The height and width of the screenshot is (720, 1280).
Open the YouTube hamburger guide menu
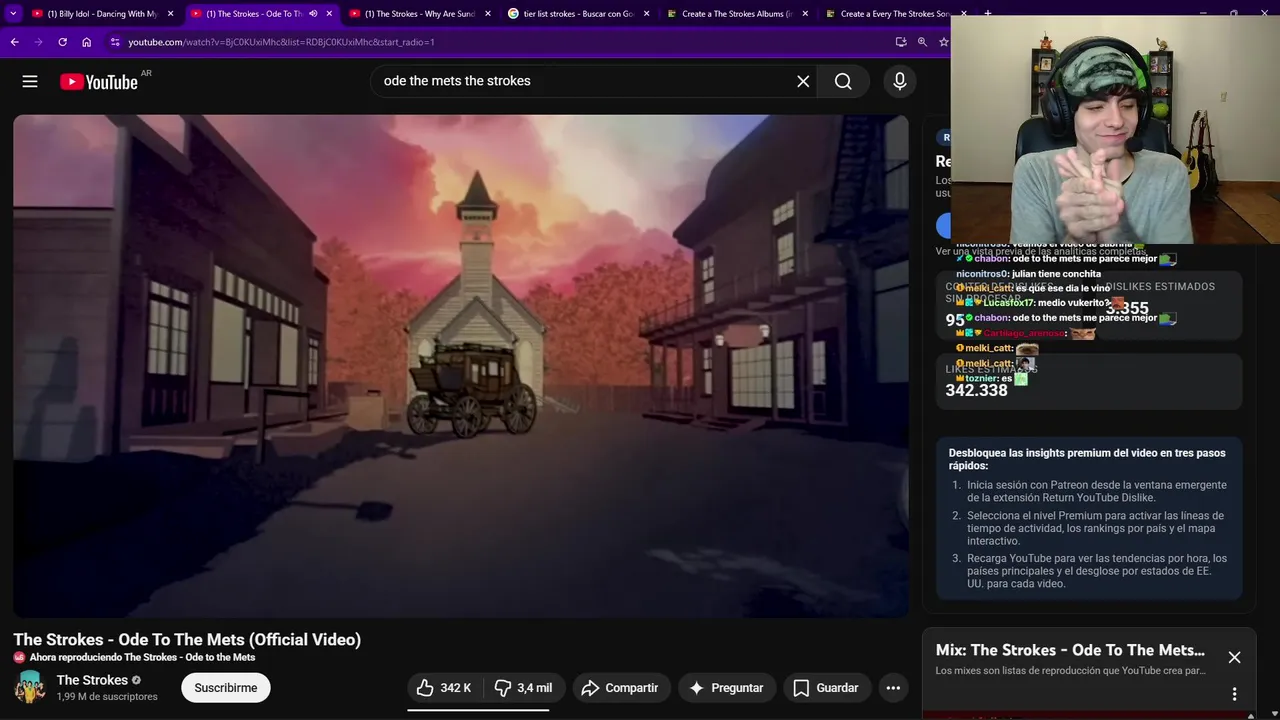tap(30, 82)
